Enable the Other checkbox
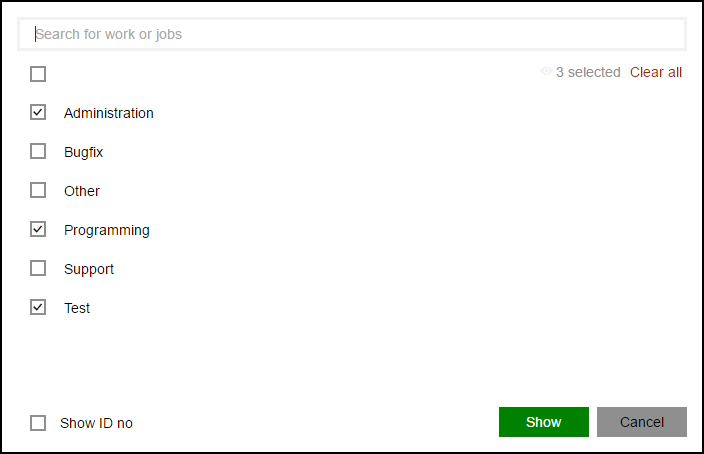 coord(38,190)
